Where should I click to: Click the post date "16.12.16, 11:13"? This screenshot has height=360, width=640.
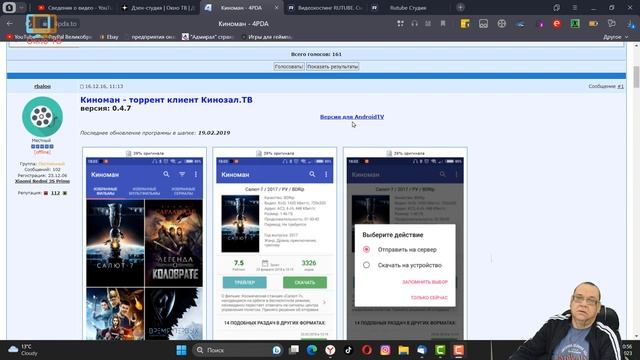click(x=104, y=86)
